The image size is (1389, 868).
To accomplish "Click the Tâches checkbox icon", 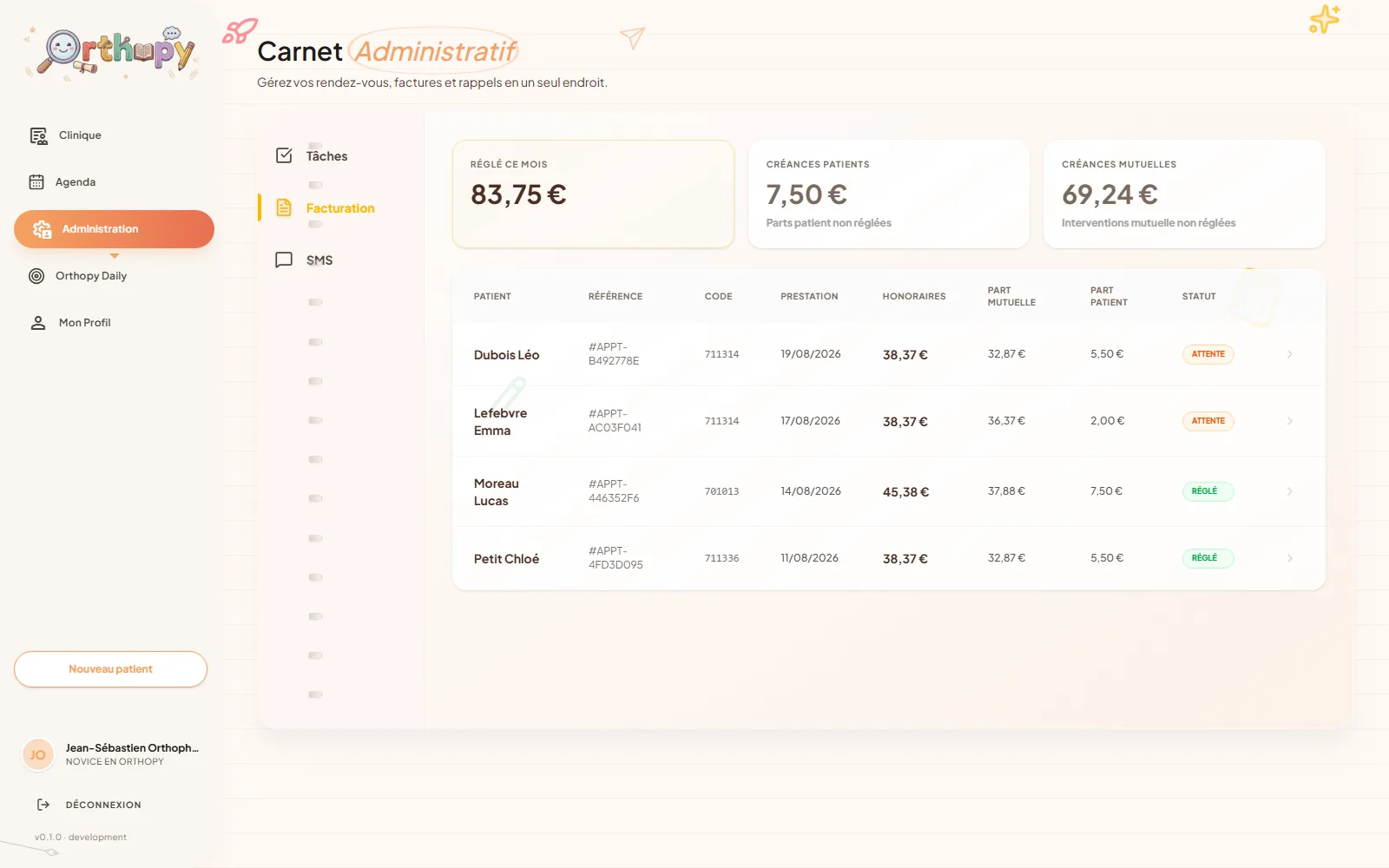I will (x=284, y=155).
